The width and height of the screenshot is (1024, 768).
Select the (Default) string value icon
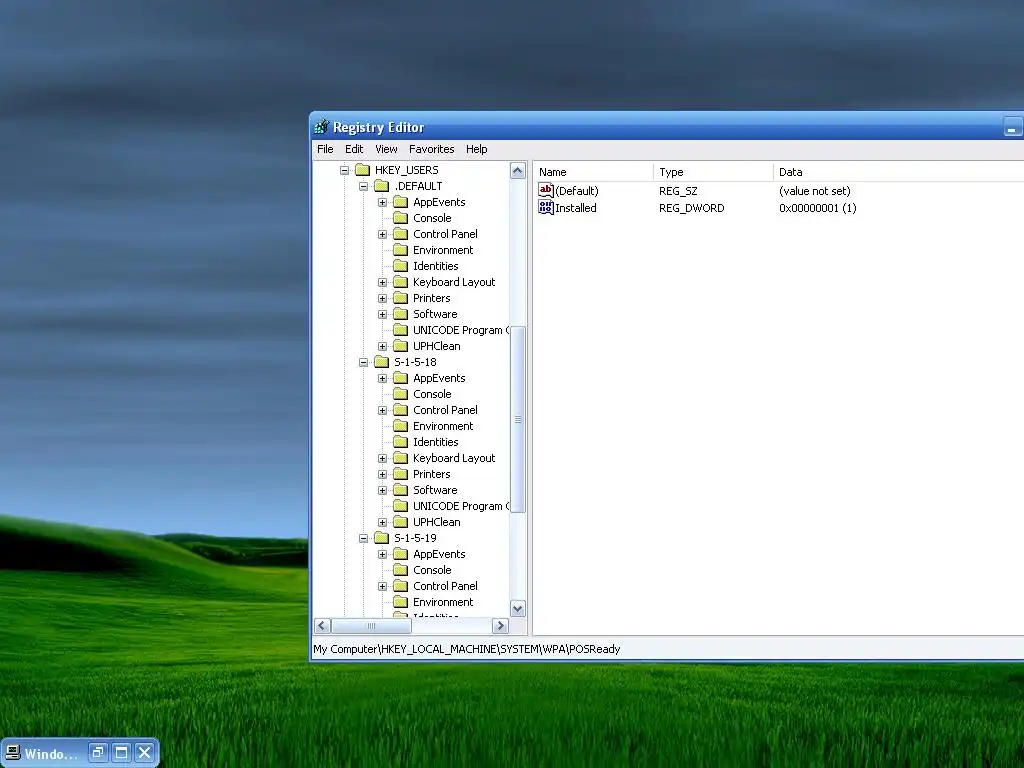pos(546,190)
